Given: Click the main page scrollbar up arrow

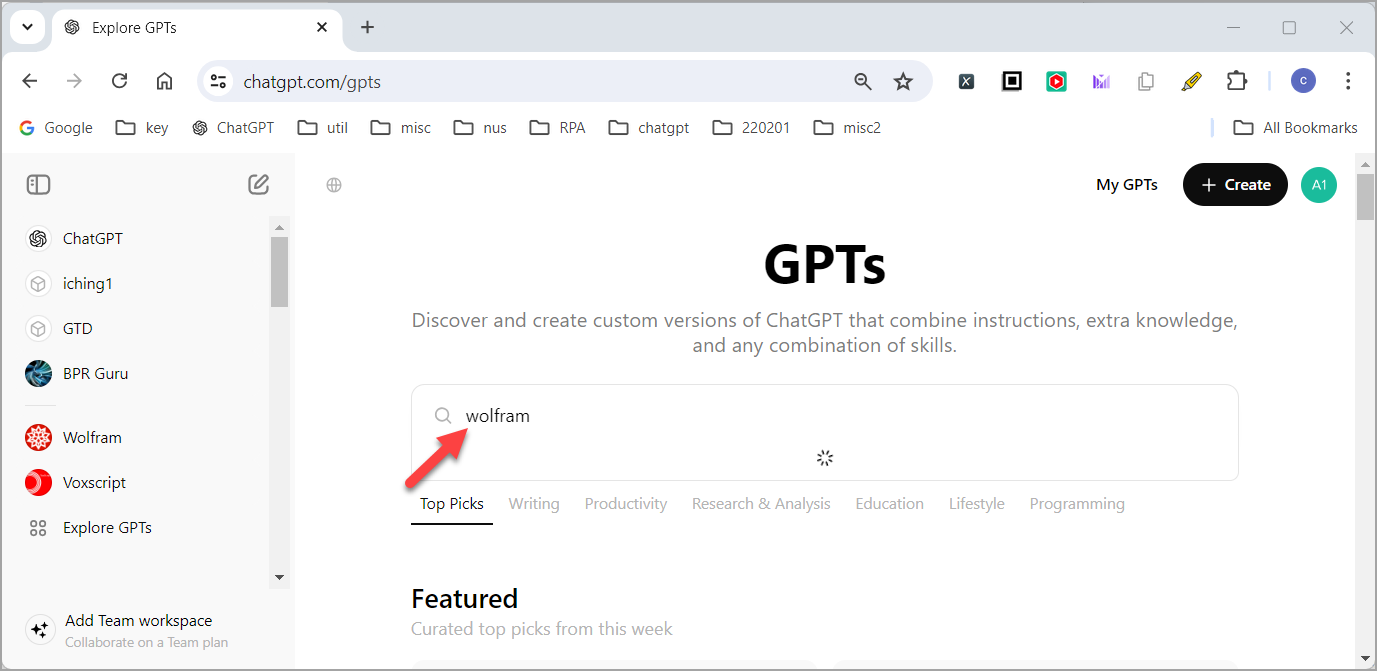Looking at the screenshot, I should click(x=1365, y=163).
